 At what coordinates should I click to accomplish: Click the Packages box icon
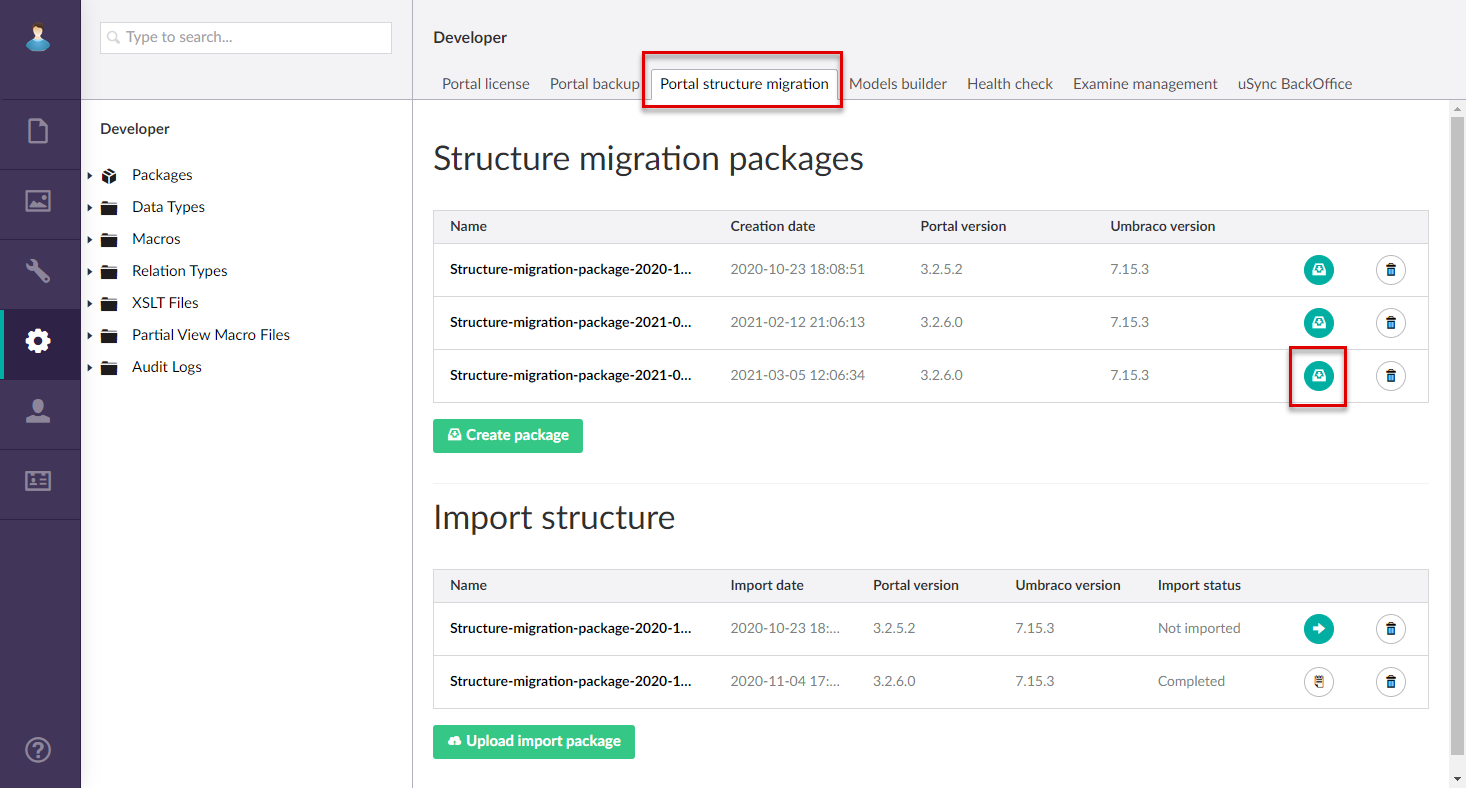(x=110, y=175)
